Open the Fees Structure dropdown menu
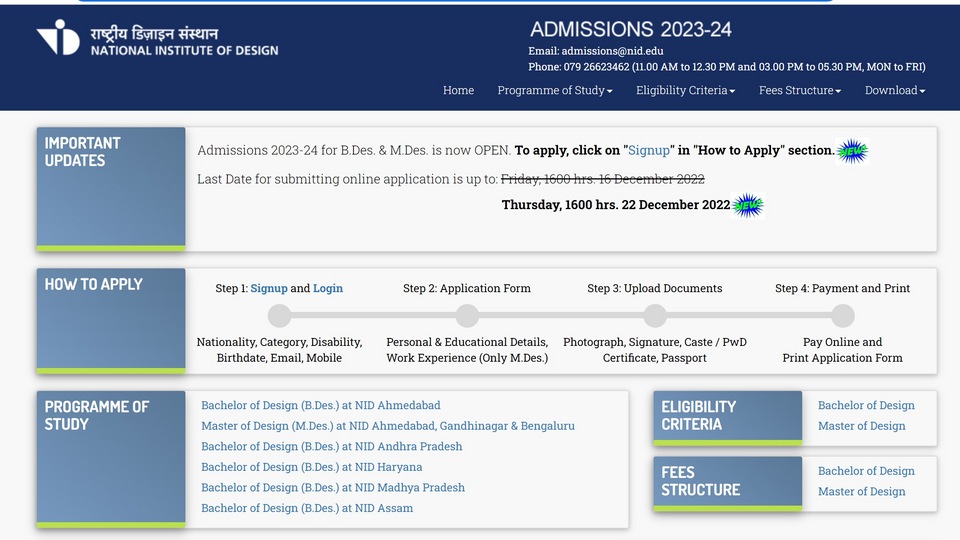The height and width of the screenshot is (540, 960). 800,91
